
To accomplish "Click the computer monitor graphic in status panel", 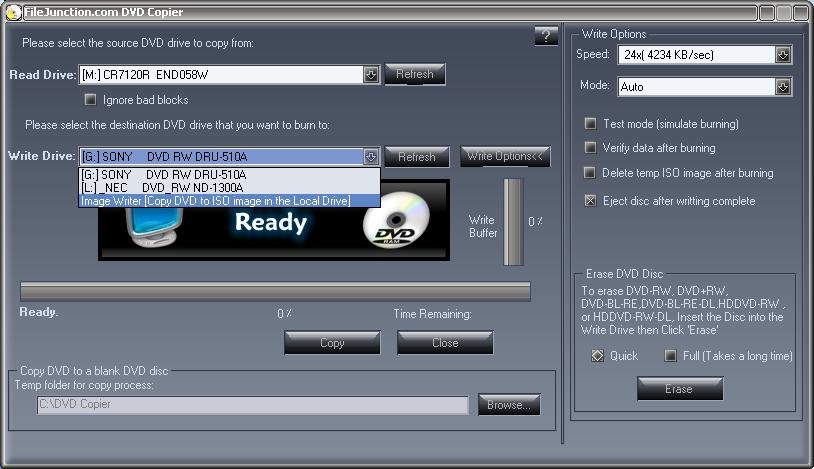I will click(x=153, y=227).
